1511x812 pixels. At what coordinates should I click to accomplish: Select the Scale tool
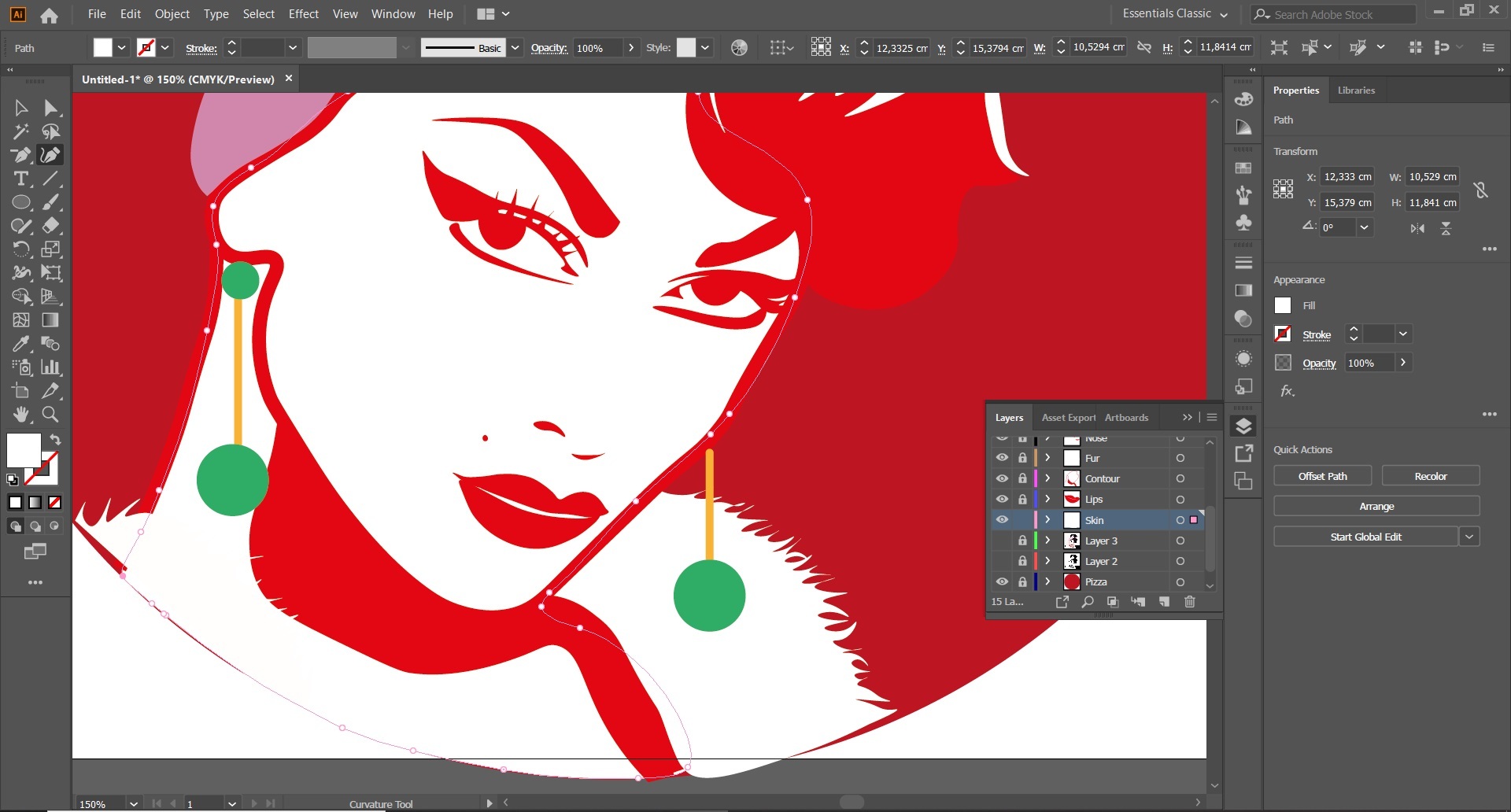pyautogui.click(x=51, y=249)
